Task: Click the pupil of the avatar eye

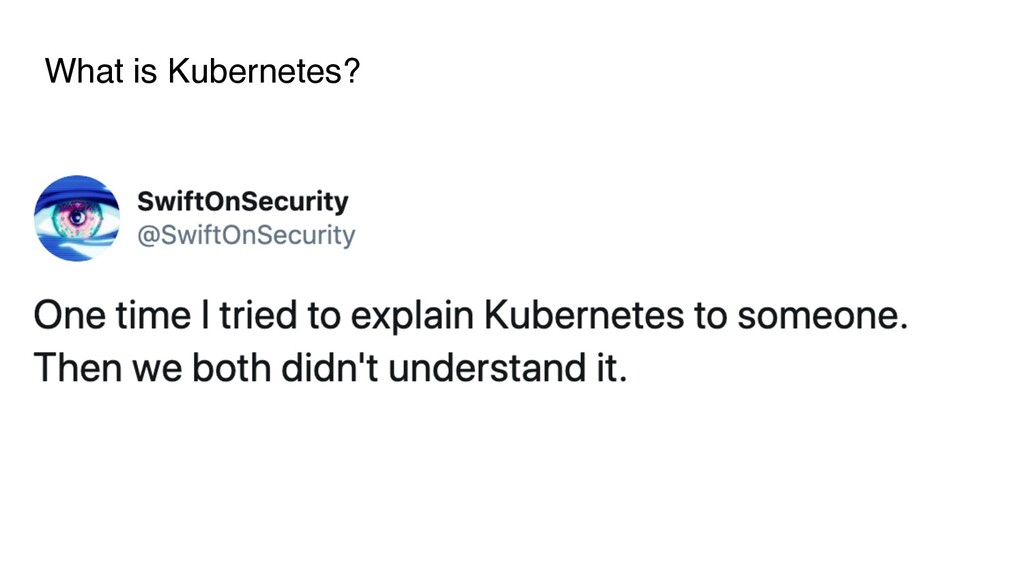Action: click(78, 216)
